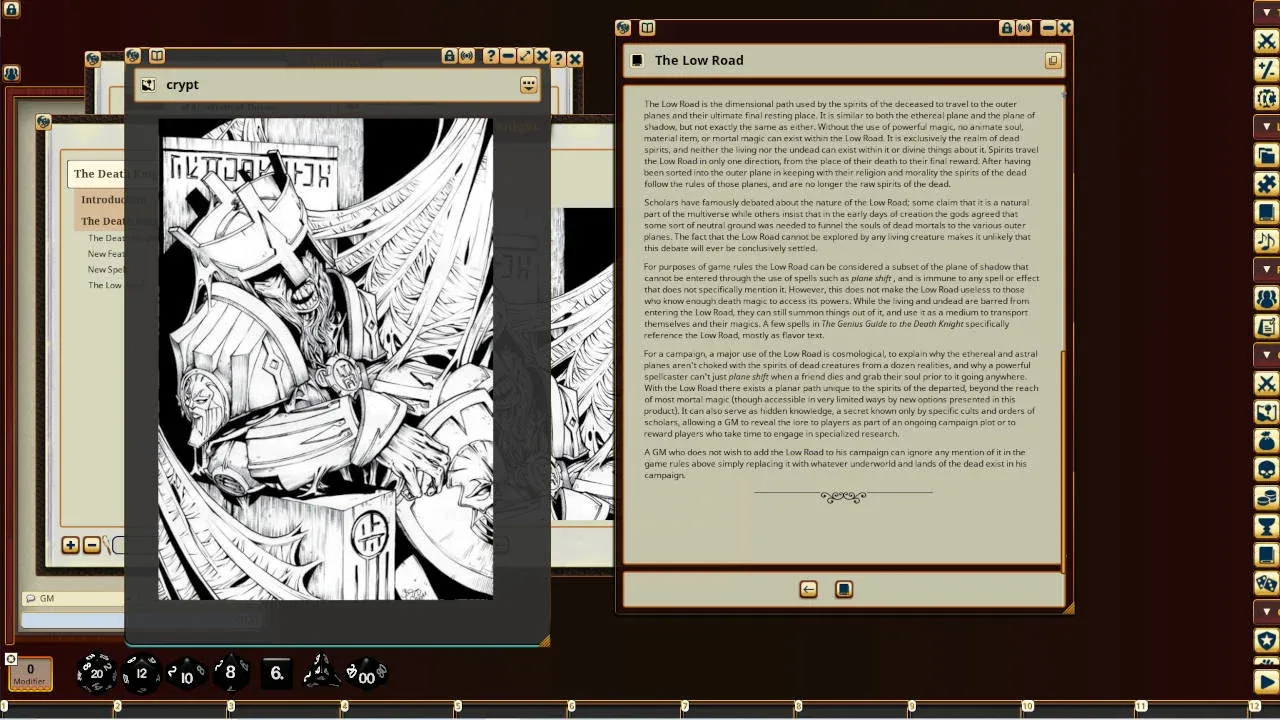Open the Quests chalice sidebar icon
Viewport: 1280px width, 720px height.
click(1266, 526)
